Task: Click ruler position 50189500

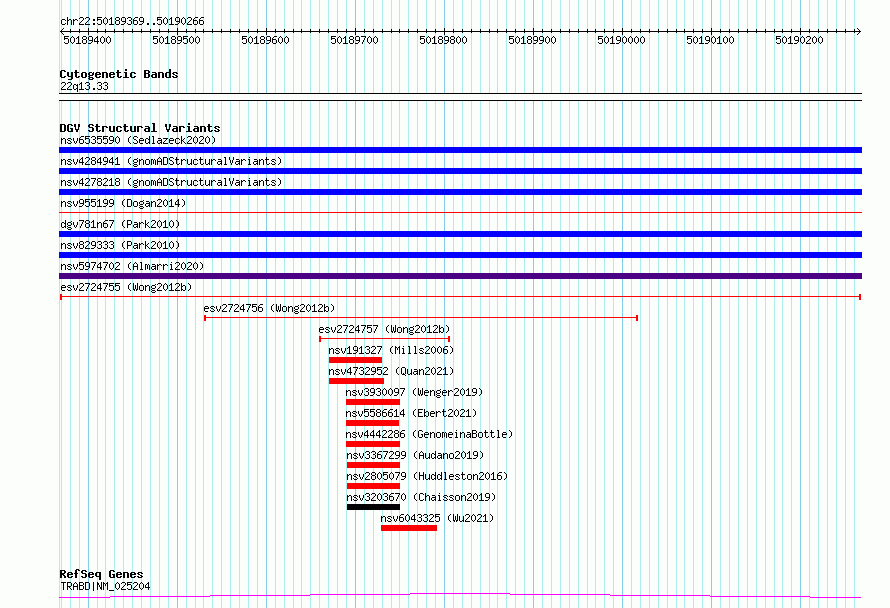Action: point(177,40)
